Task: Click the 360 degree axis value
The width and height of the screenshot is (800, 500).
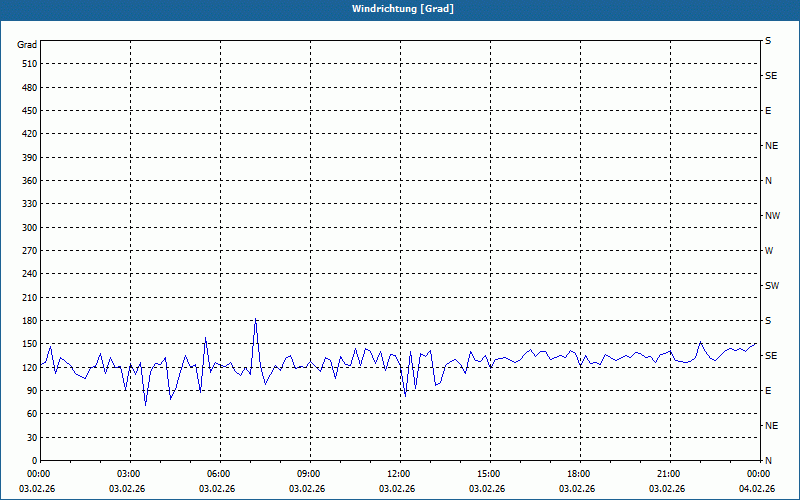Action: click(30, 181)
